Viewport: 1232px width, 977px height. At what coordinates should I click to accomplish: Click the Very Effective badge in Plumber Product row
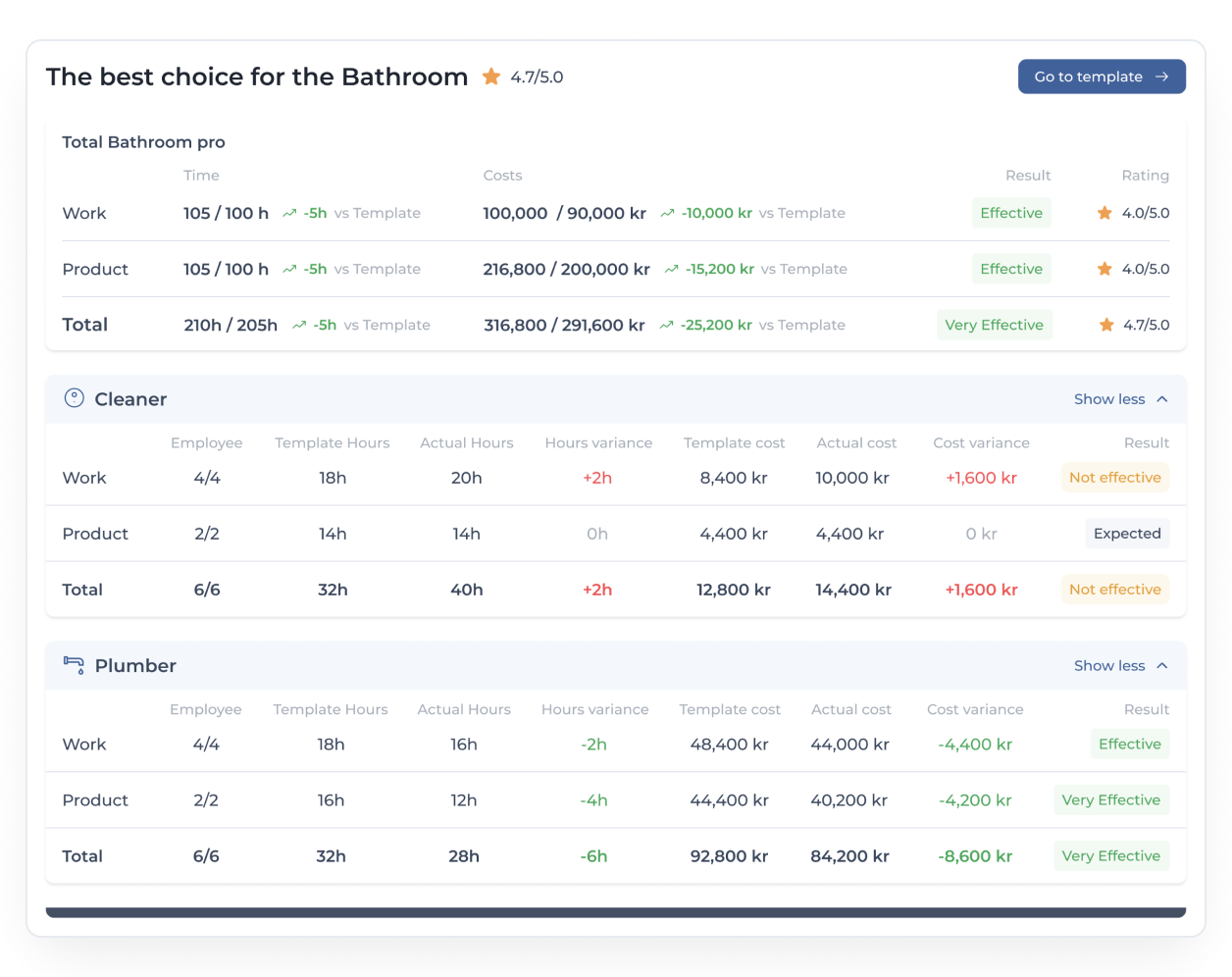point(1111,800)
